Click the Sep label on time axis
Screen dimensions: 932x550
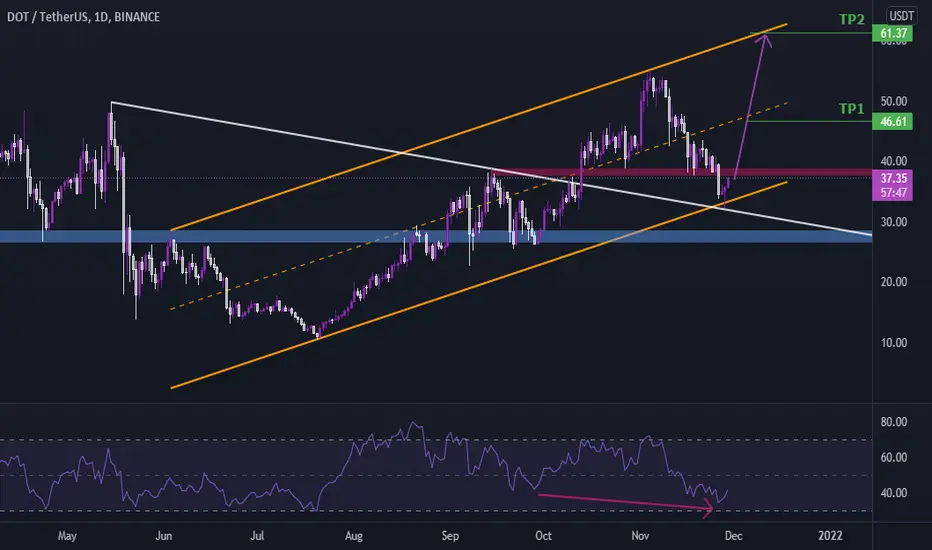[450, 536]
